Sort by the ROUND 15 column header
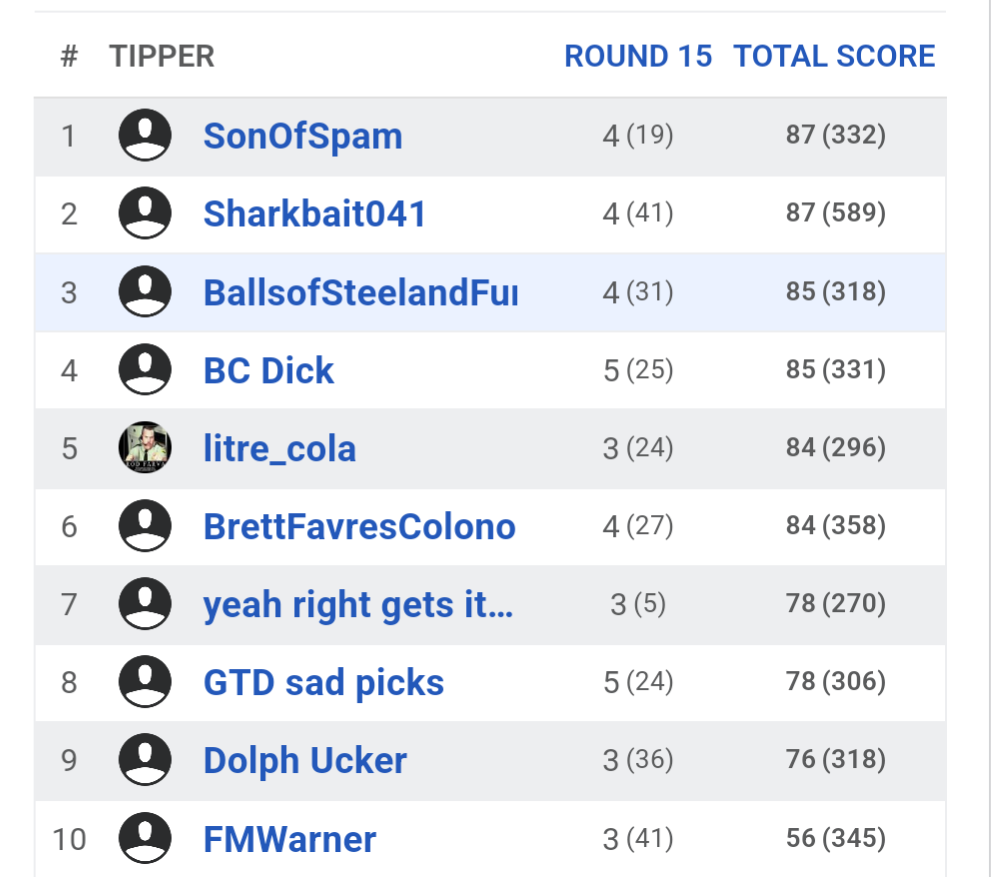The image size is (991, 877). point(638,56)
